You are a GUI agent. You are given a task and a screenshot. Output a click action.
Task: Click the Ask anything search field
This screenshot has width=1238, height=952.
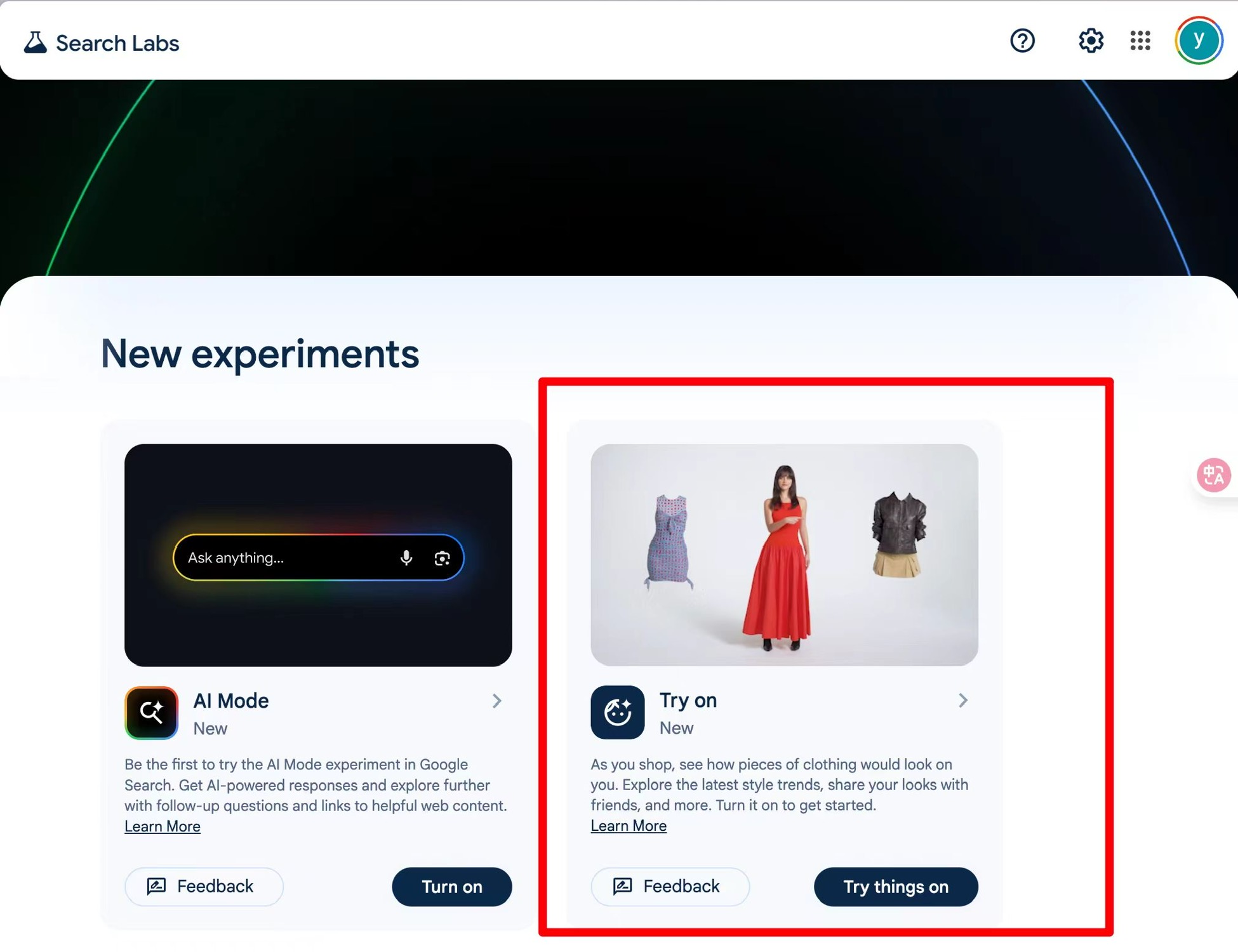click(318, 557)
